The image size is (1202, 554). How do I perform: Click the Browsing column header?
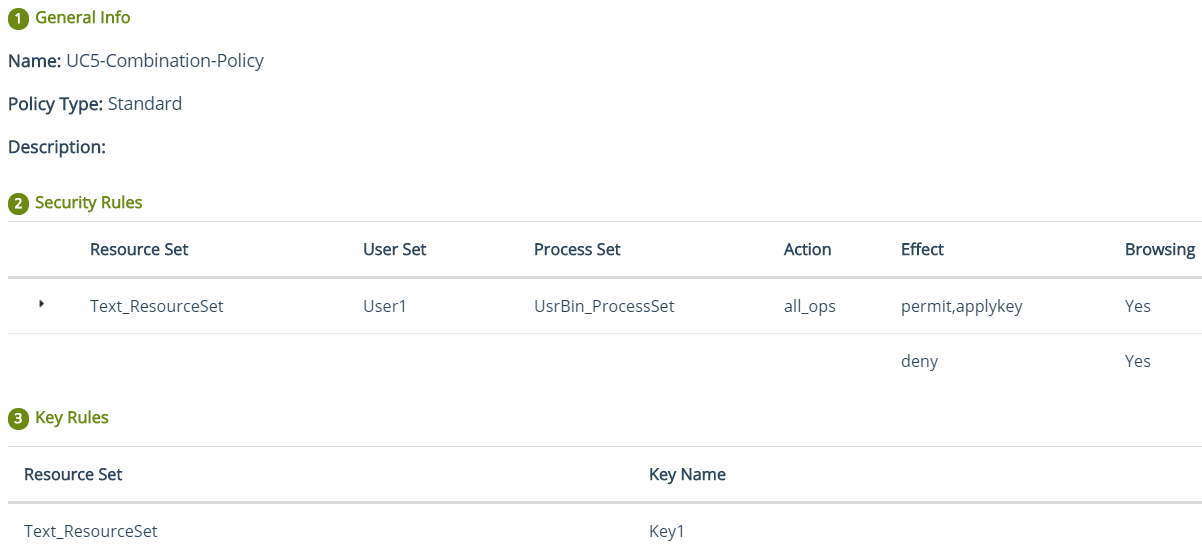(x=1159, y=249)
